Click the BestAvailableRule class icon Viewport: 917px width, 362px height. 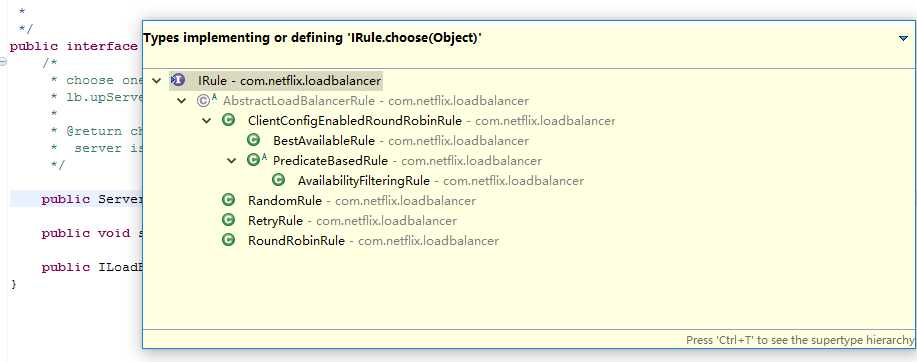(x=253, y=140)
